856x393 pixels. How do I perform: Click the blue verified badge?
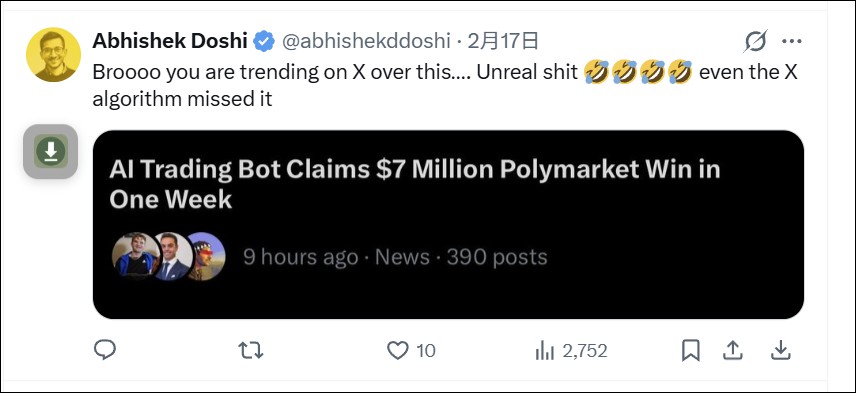click(x=265, y=41)
